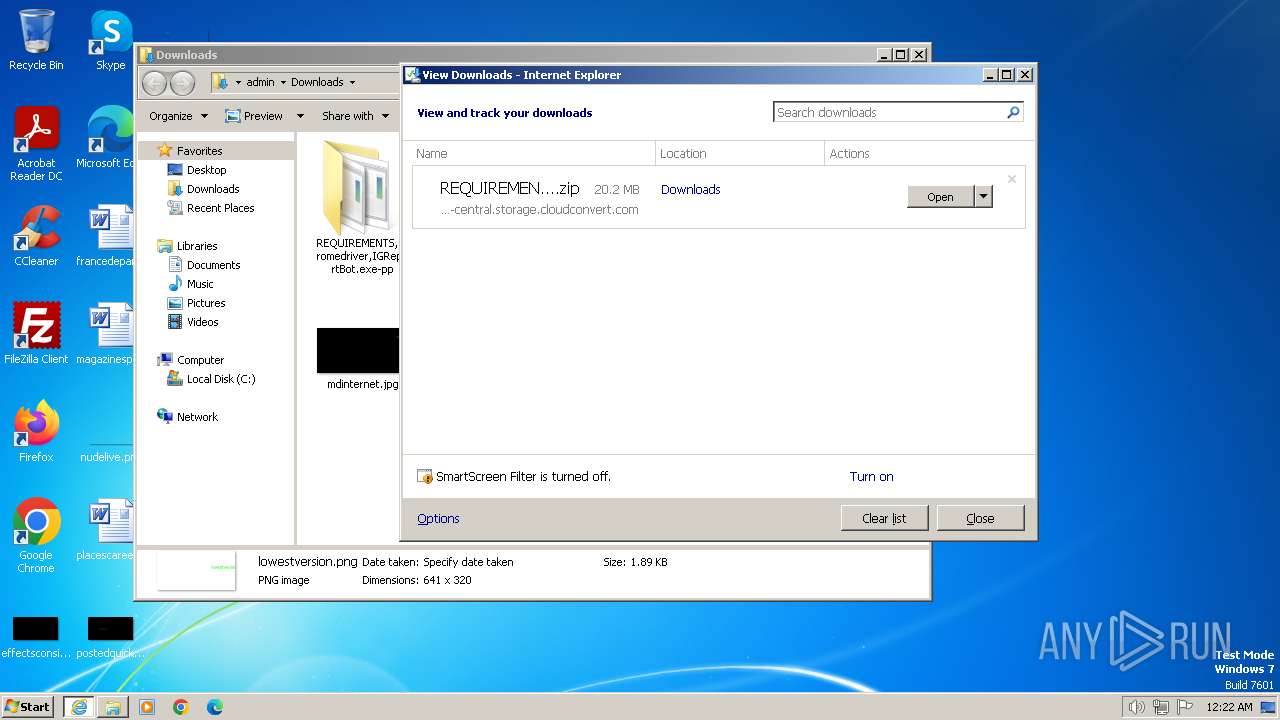The image size is (1280, 720).
Task: Select Downloads in the navigation pane
Action: pyautogui.click(x=212, y=189)
